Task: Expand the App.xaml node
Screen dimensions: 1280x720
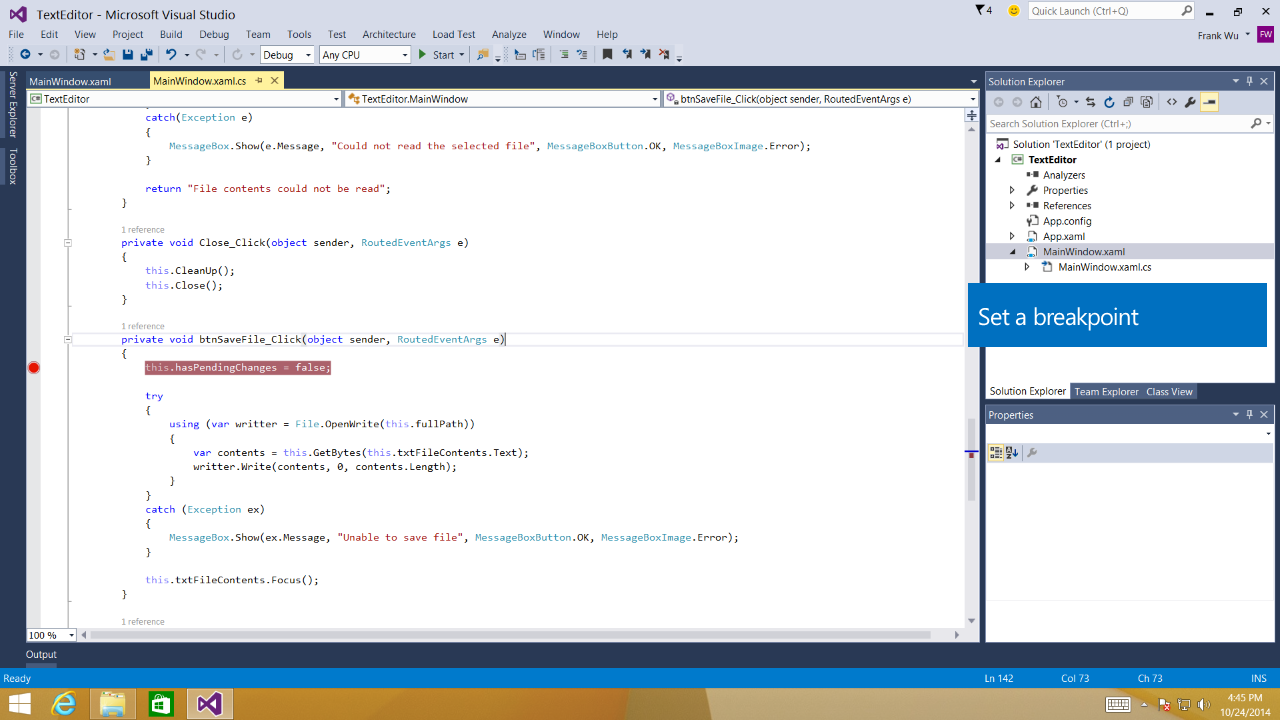Action: 1012,236
